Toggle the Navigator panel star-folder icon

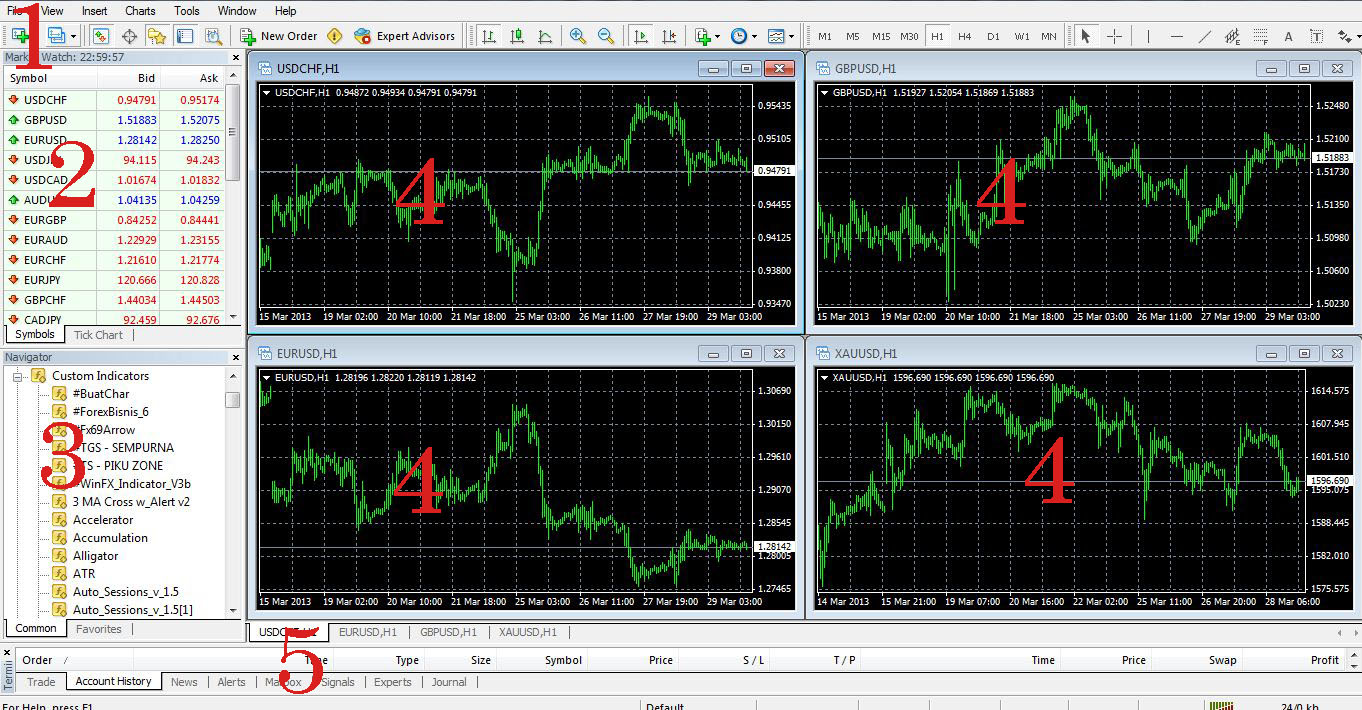157,36
